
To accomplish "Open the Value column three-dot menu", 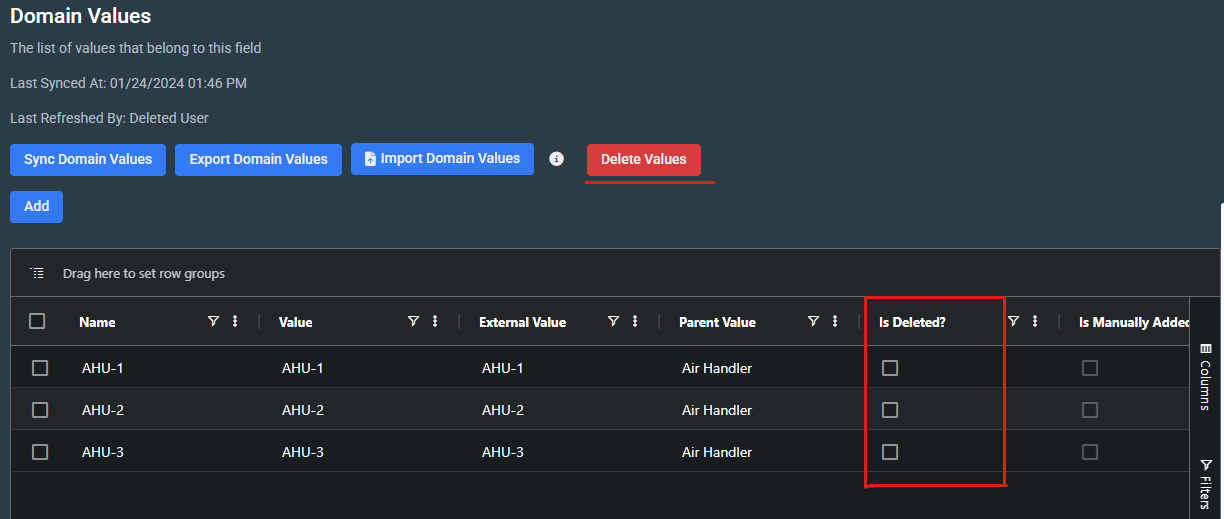I will click(435, 321).
